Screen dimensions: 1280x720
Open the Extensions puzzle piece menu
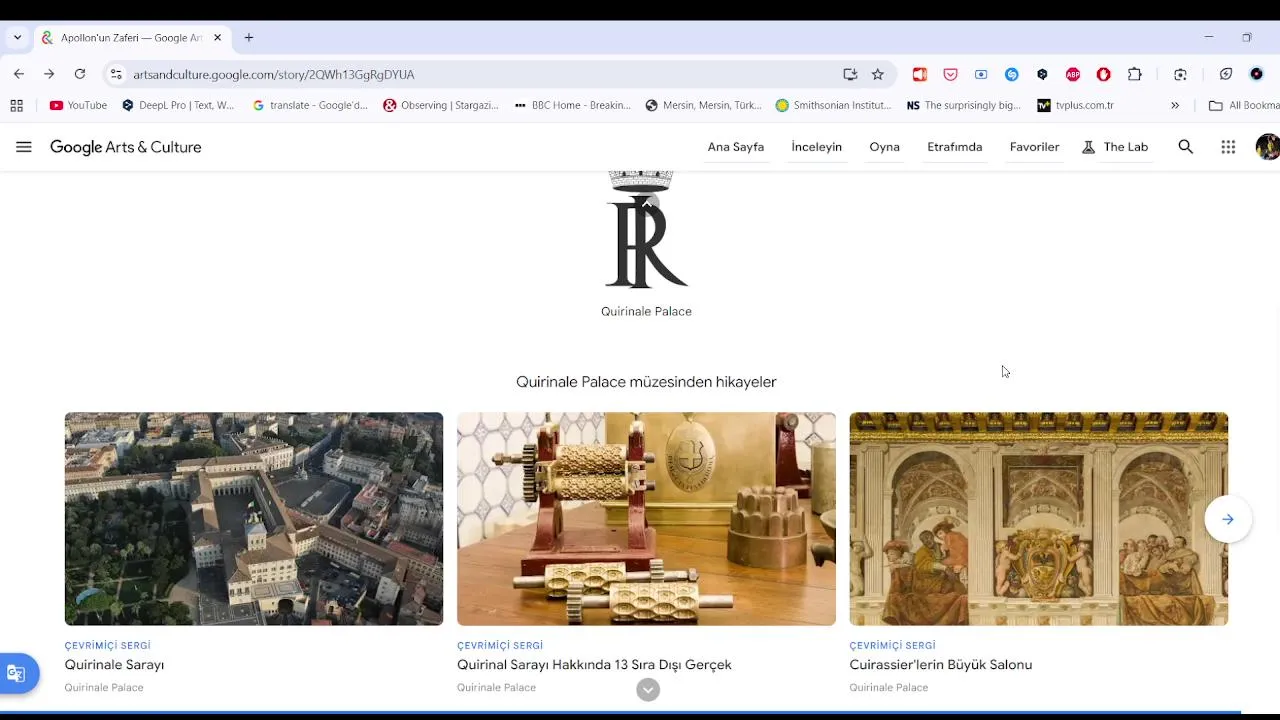tap(1135, 74)
